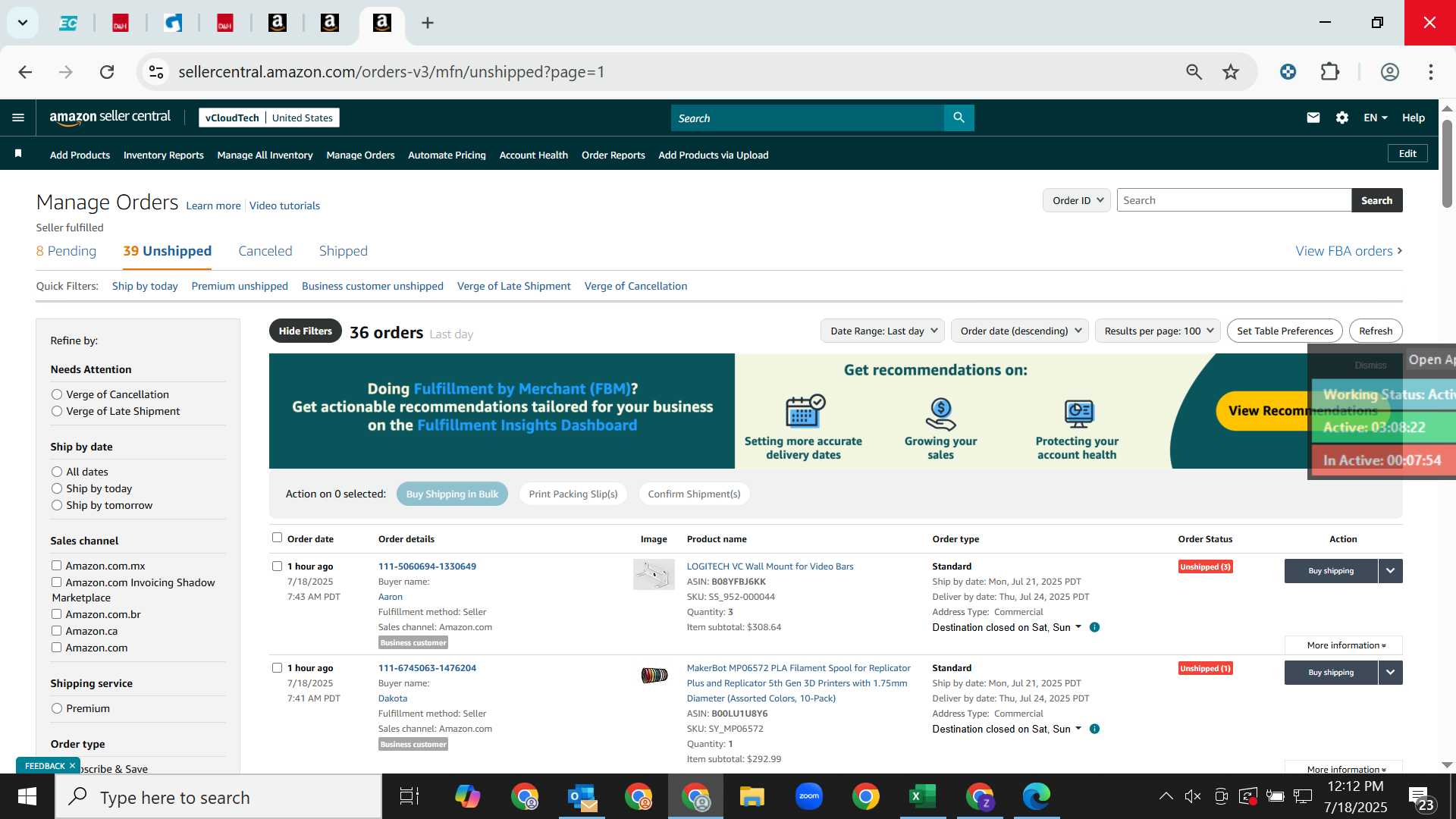Open the browser extensions puzzle icon

point(1330,72)
